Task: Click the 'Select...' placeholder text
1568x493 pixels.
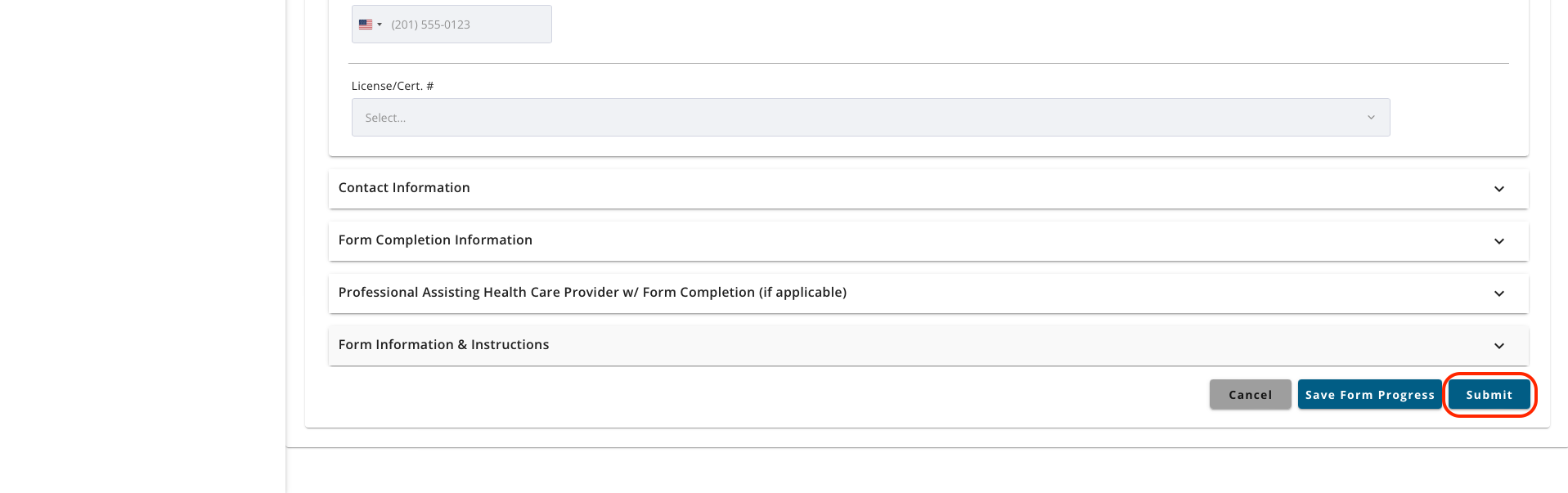Action: 385,118
